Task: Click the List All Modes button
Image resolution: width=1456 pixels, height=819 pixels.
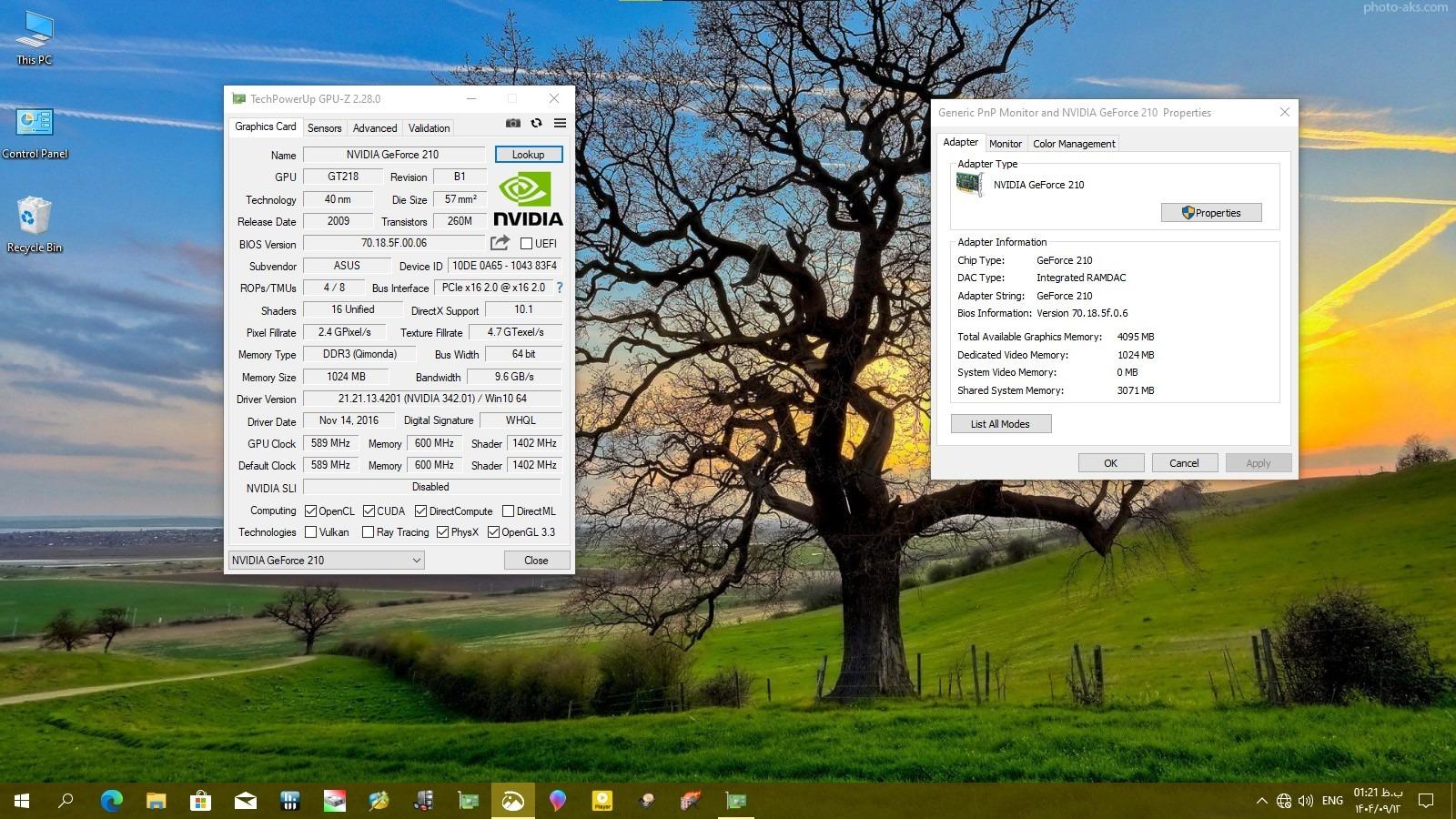Action: click(x=1000, y=424)
